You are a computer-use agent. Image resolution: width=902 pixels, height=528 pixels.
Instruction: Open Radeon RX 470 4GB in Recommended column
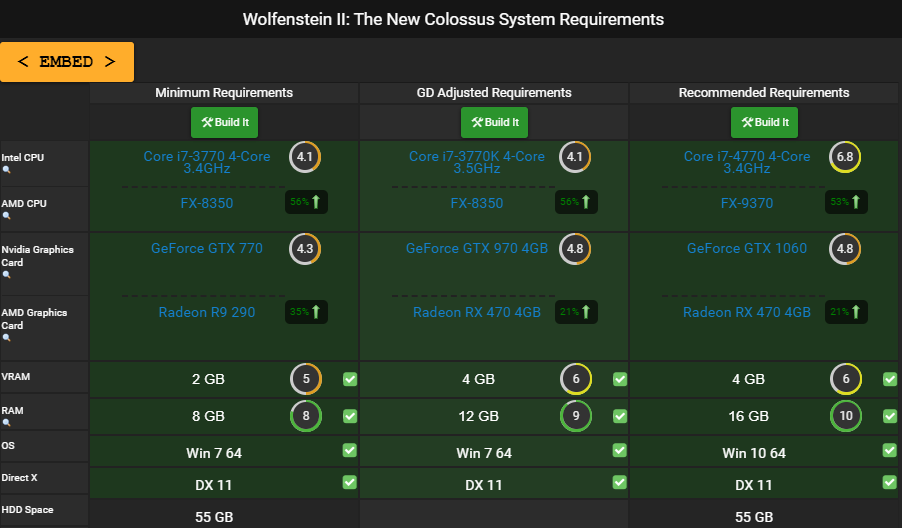(x=747, y=312)
